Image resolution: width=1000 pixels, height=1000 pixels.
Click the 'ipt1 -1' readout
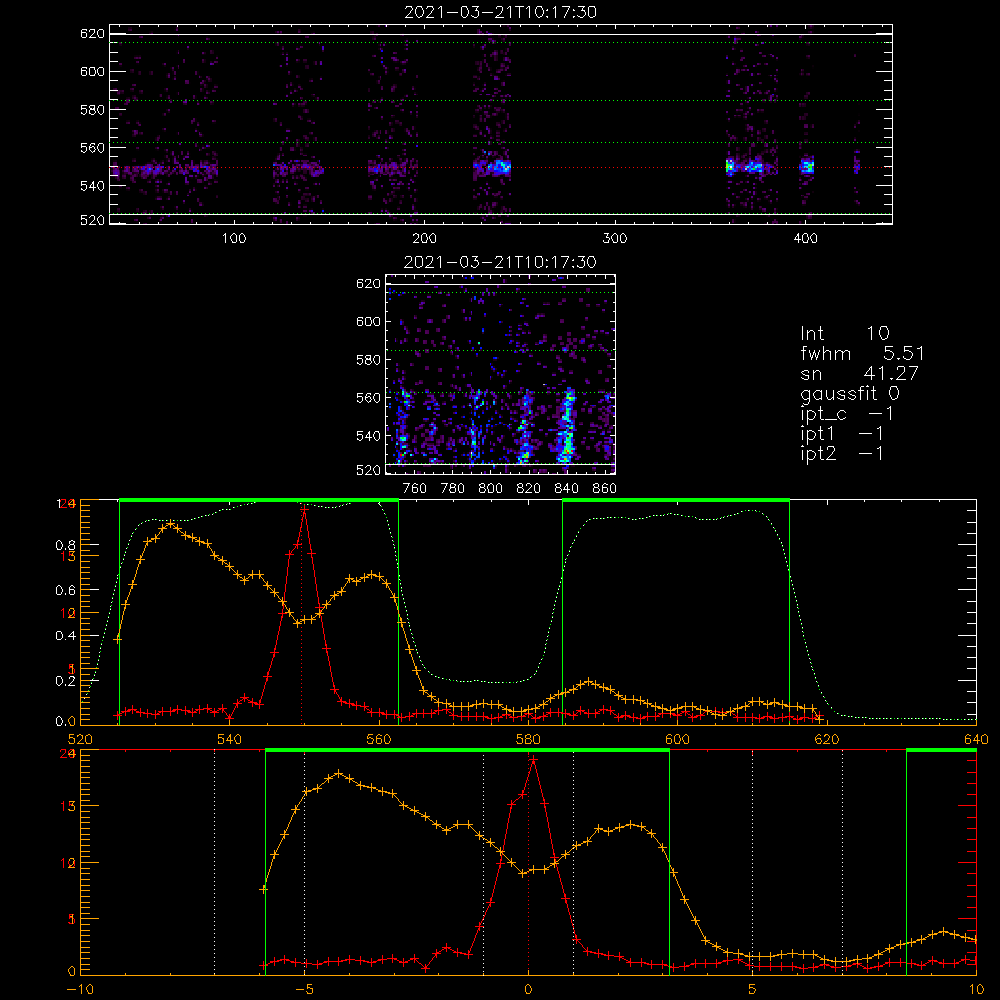[842, 434]
